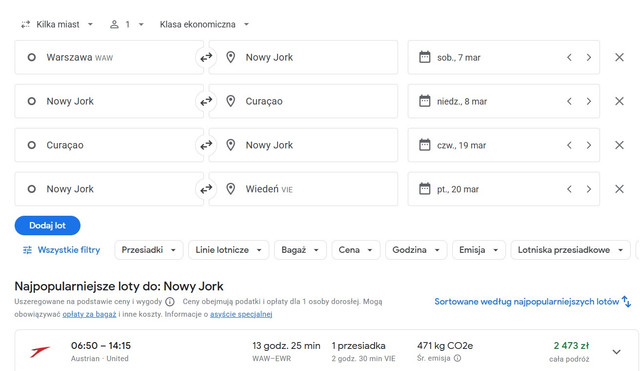Screen dimensions: 640x371
Task: Click the Wiedeń VIE destination field
Action: coord(303,189)
